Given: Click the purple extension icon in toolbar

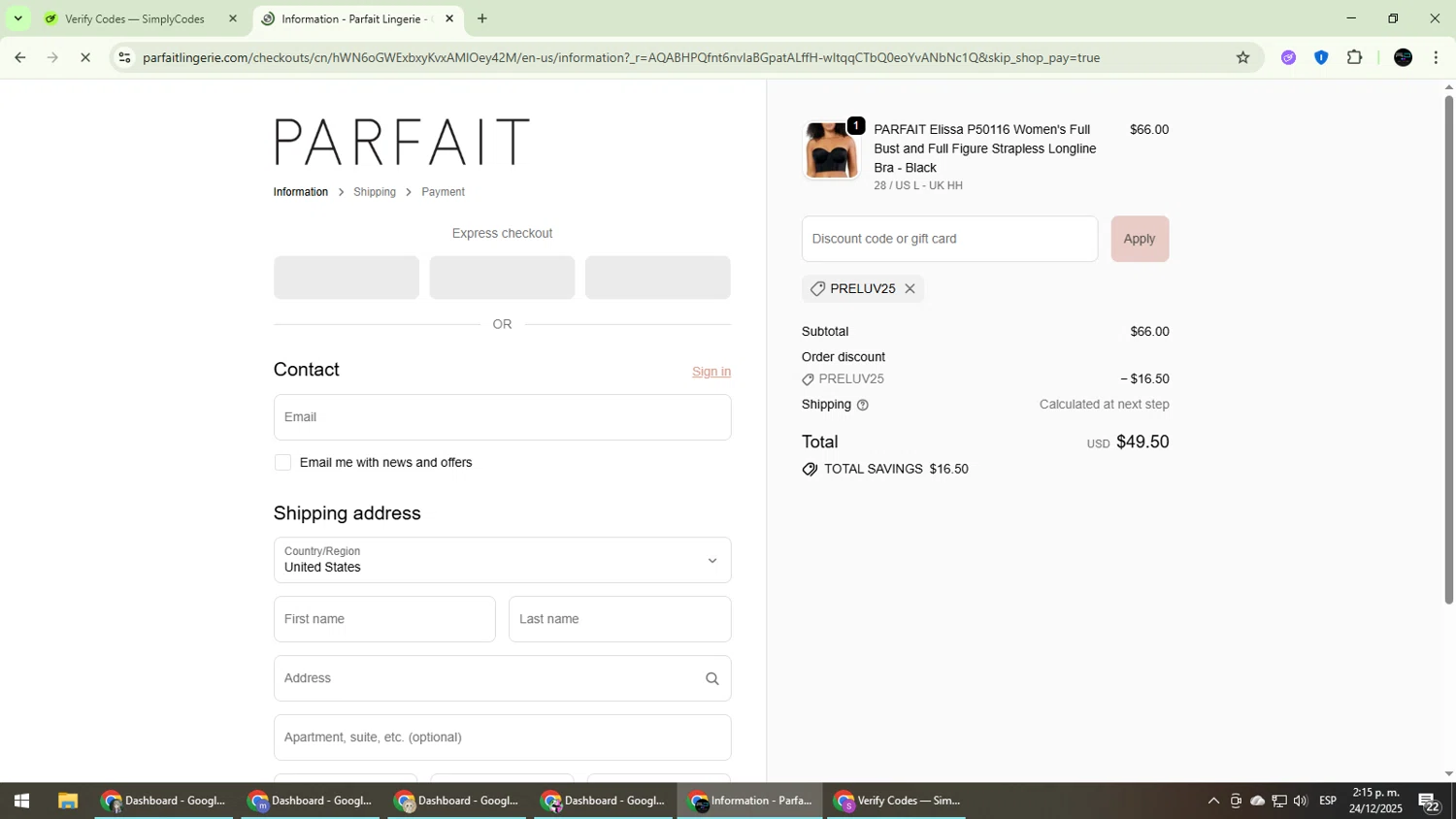Looking at the screenshot, I should click(x=1288, y=57).
